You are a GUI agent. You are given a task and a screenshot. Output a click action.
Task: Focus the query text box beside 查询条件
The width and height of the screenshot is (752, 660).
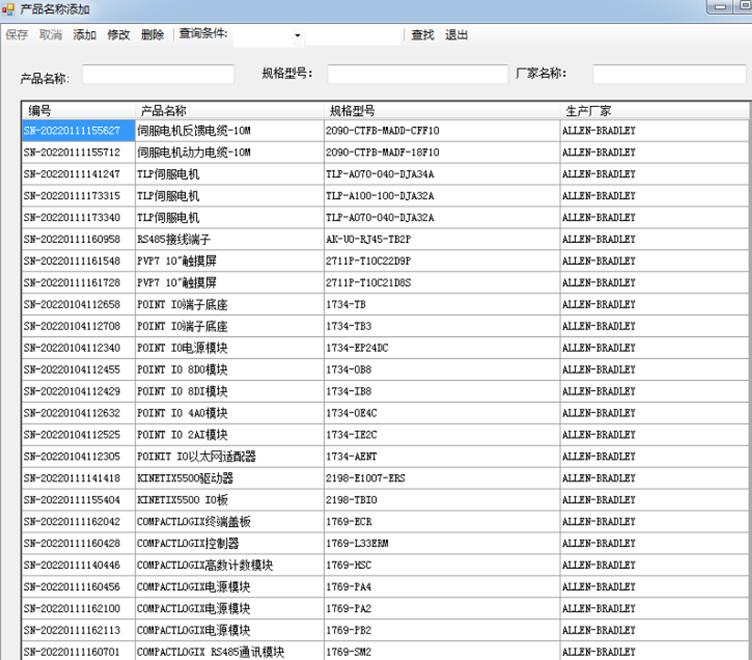pyautogui.click(x=352, y=36)
